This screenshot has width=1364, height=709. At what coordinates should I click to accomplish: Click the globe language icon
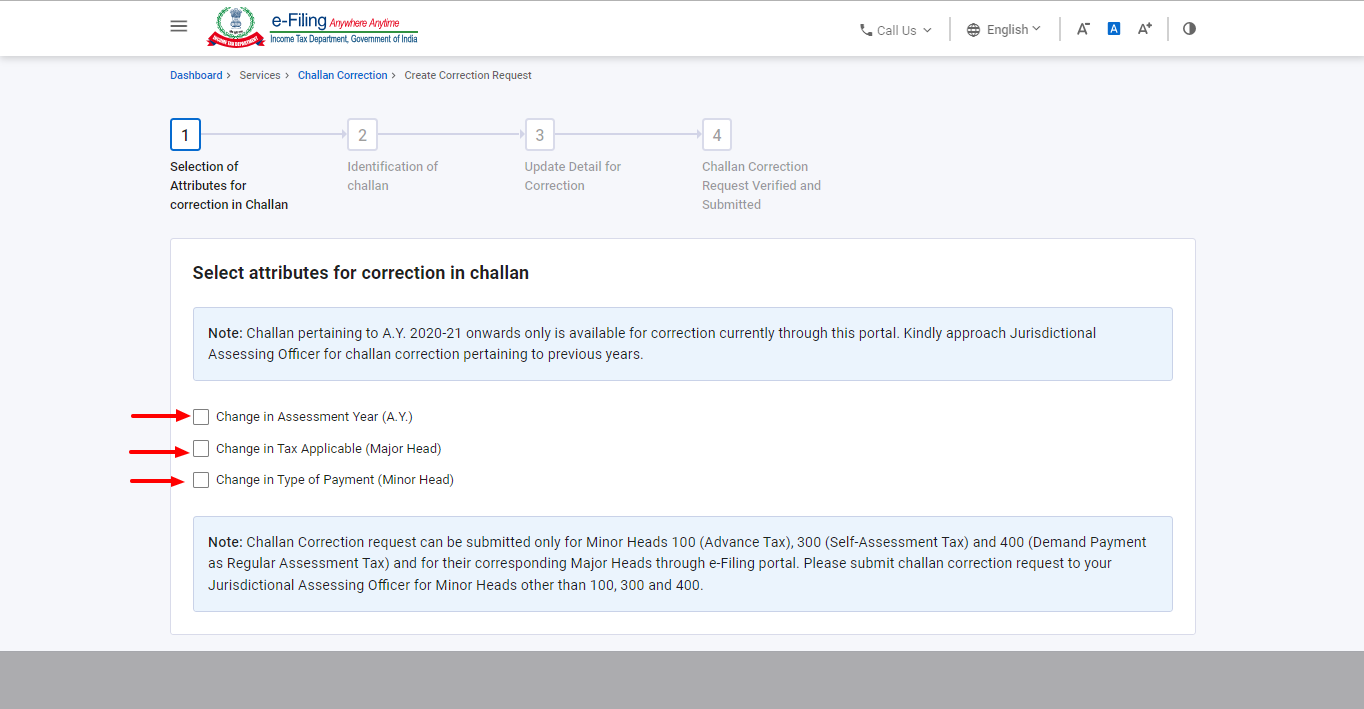tap(974, 29)
